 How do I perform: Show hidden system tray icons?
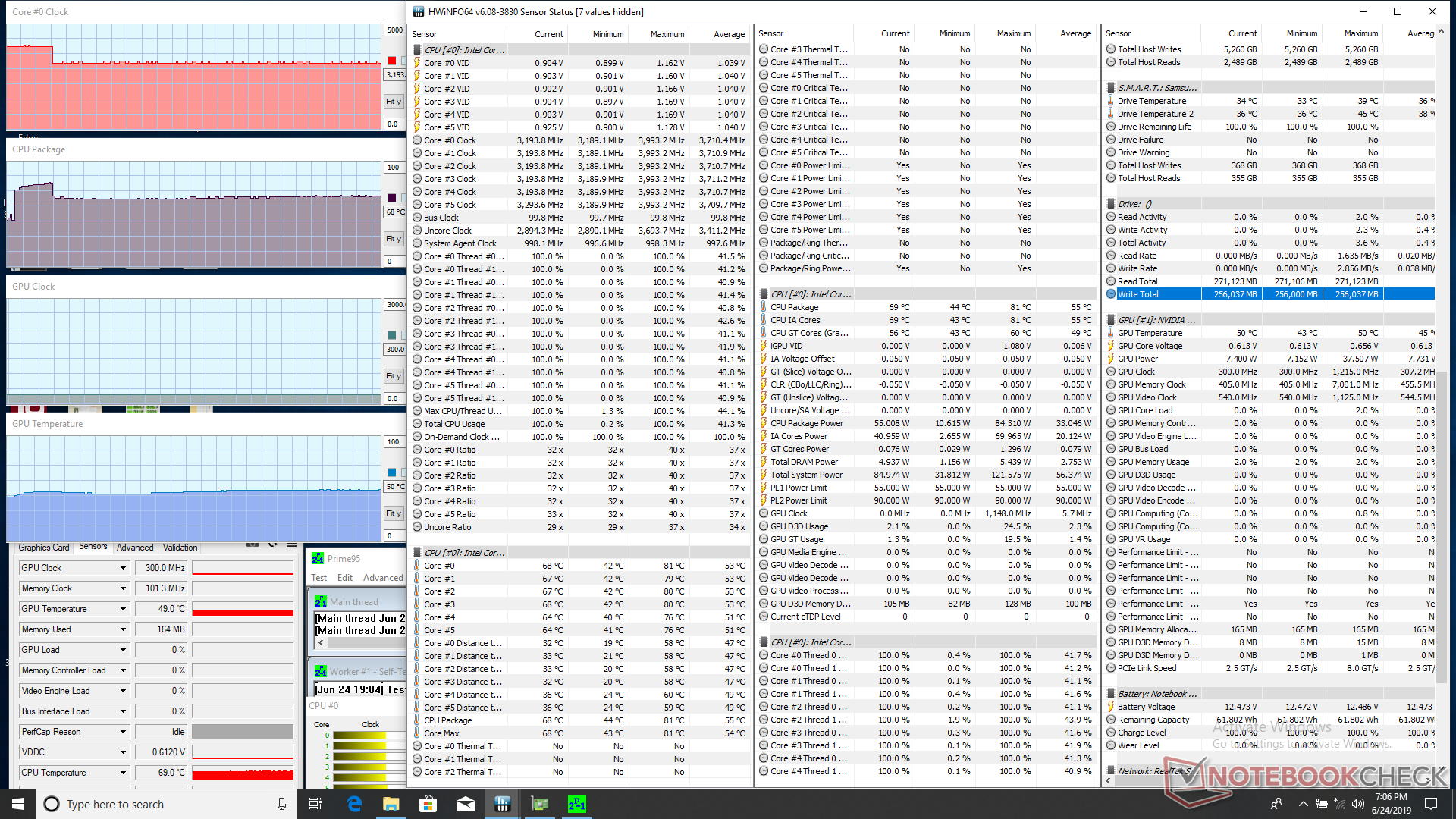[1303, 804]
